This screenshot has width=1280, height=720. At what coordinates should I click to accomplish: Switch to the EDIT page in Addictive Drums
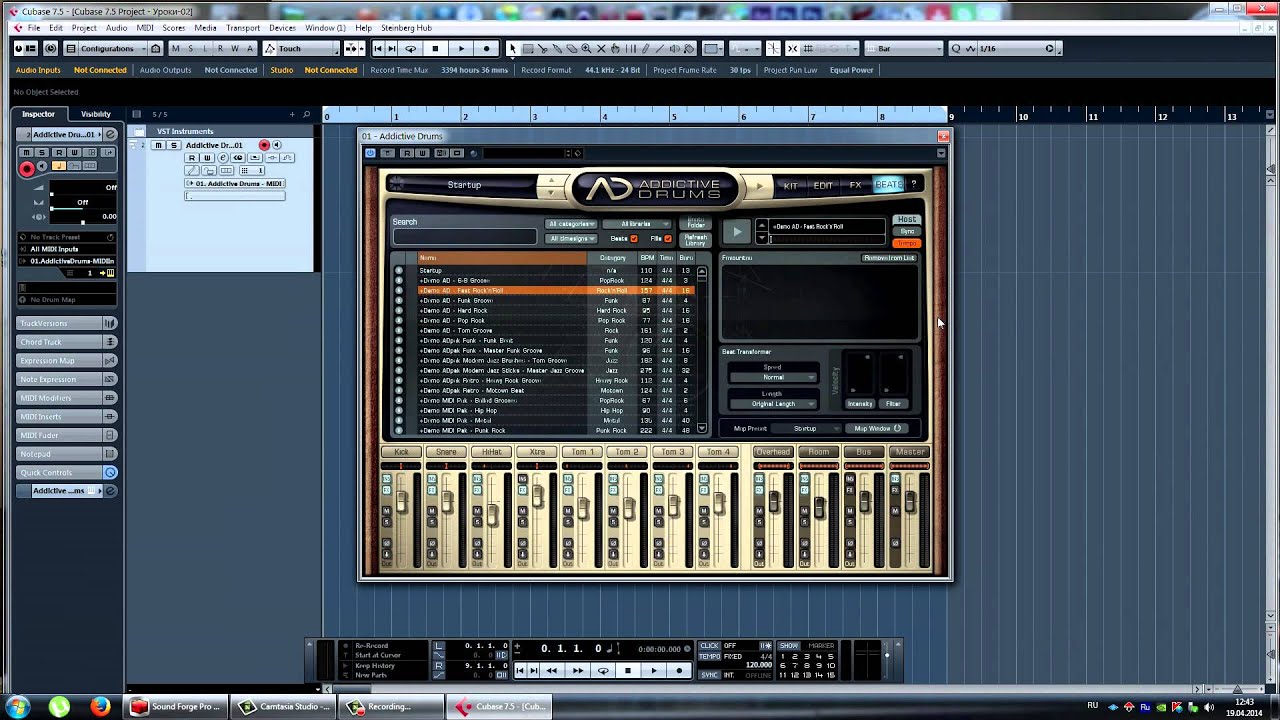[x=823, y=185]
